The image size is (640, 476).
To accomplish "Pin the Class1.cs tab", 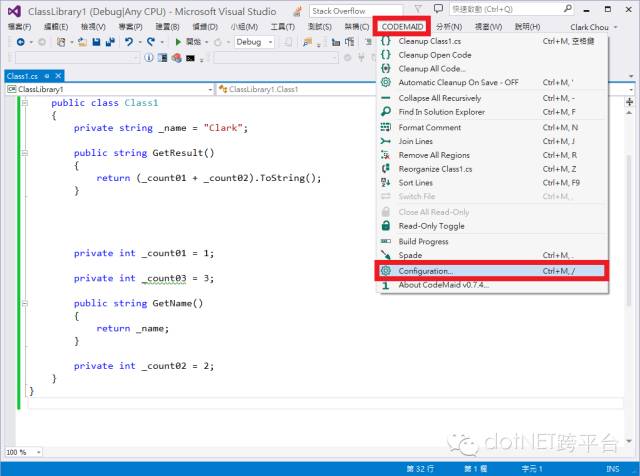I will click(x=47, y=76).
